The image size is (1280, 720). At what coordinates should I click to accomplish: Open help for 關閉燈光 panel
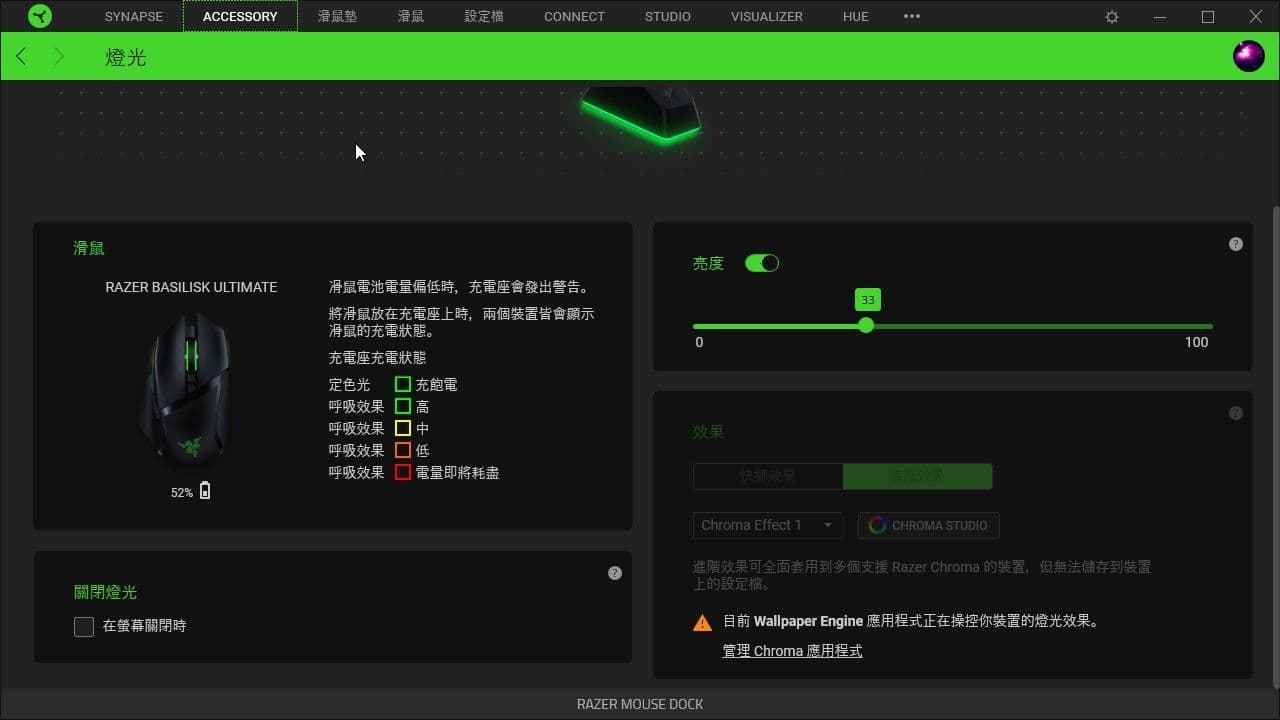(x=615, y=573)
